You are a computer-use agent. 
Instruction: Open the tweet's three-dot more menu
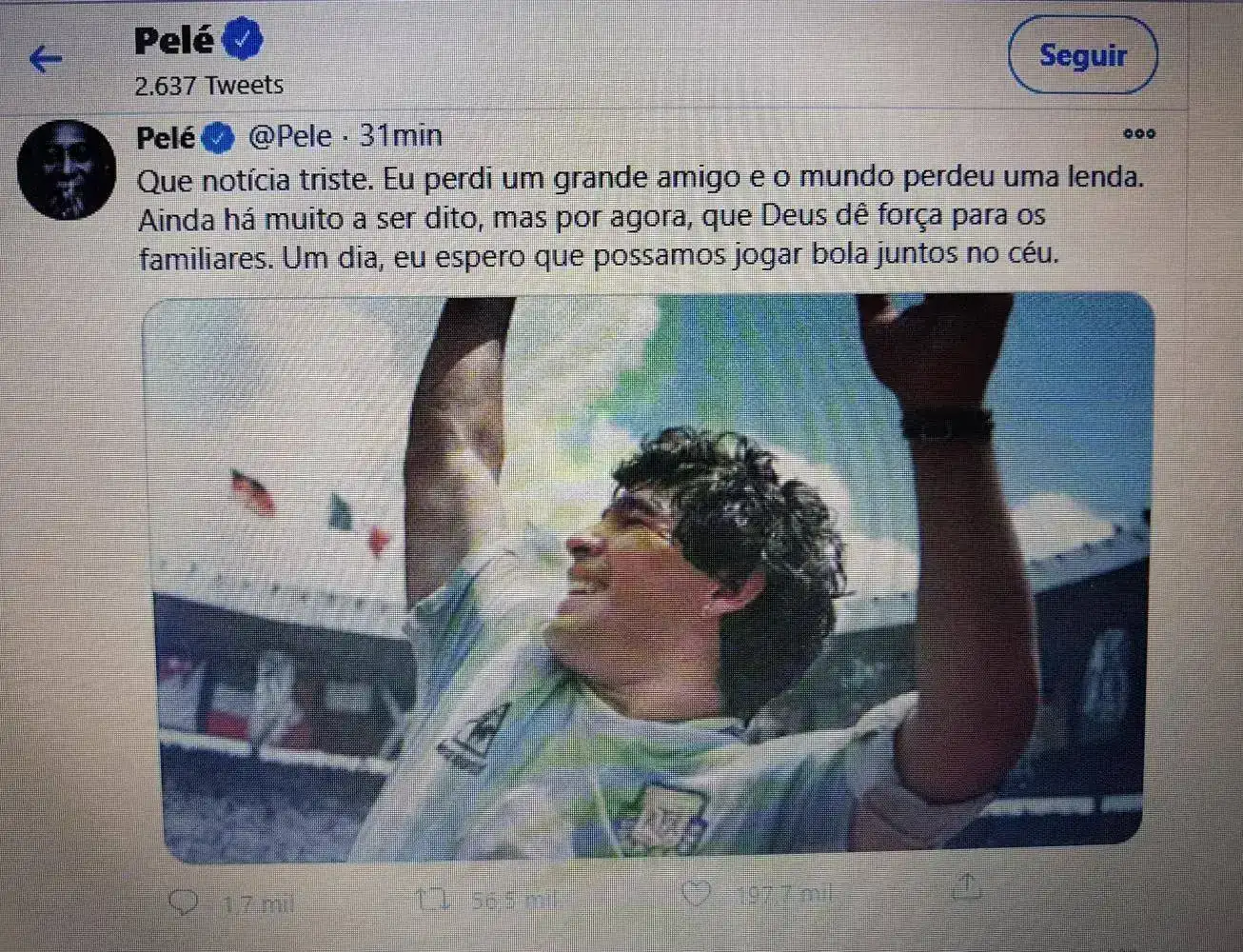coord(1138,133)
